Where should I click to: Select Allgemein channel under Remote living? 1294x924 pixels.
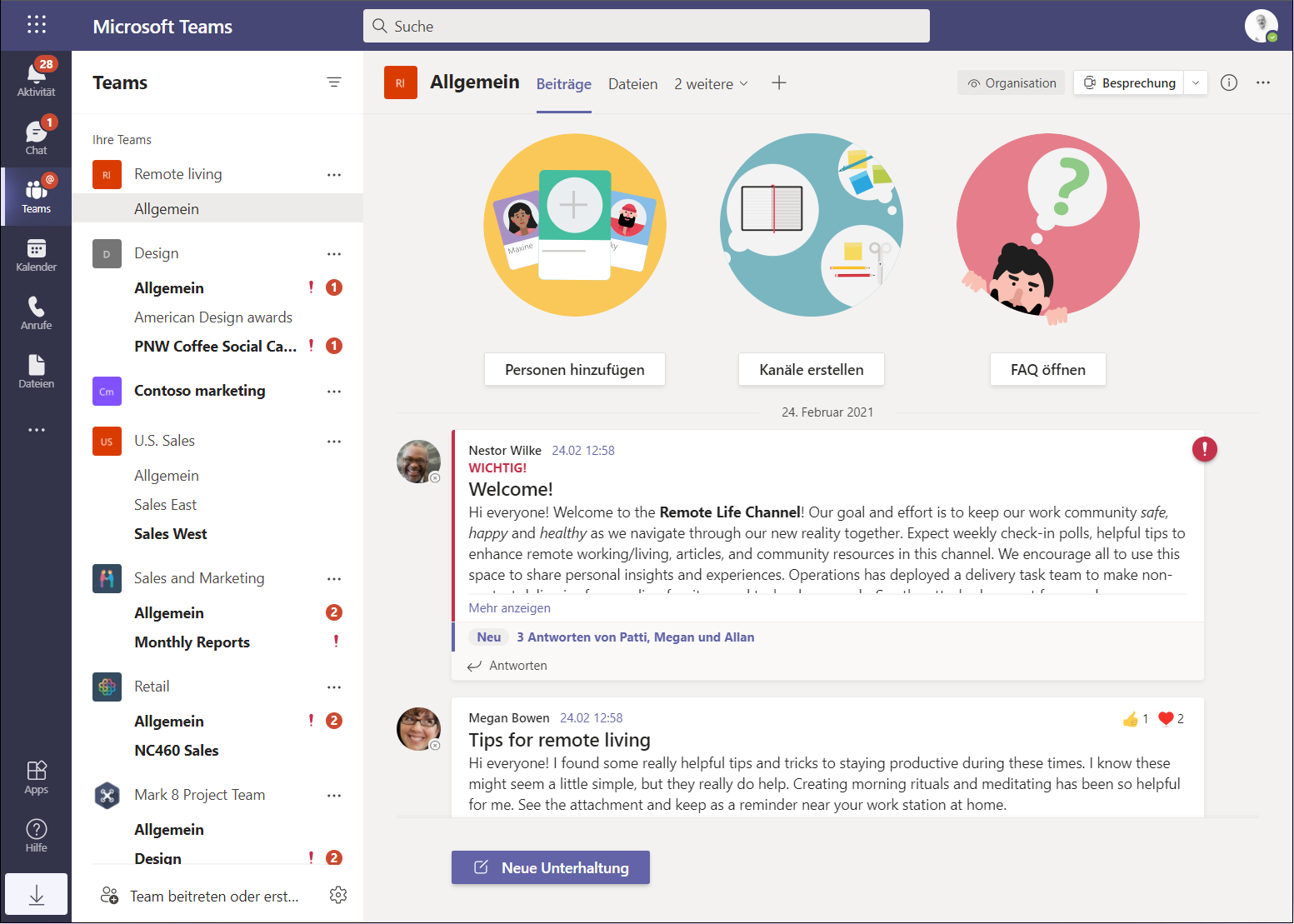[x=217, y=208]
